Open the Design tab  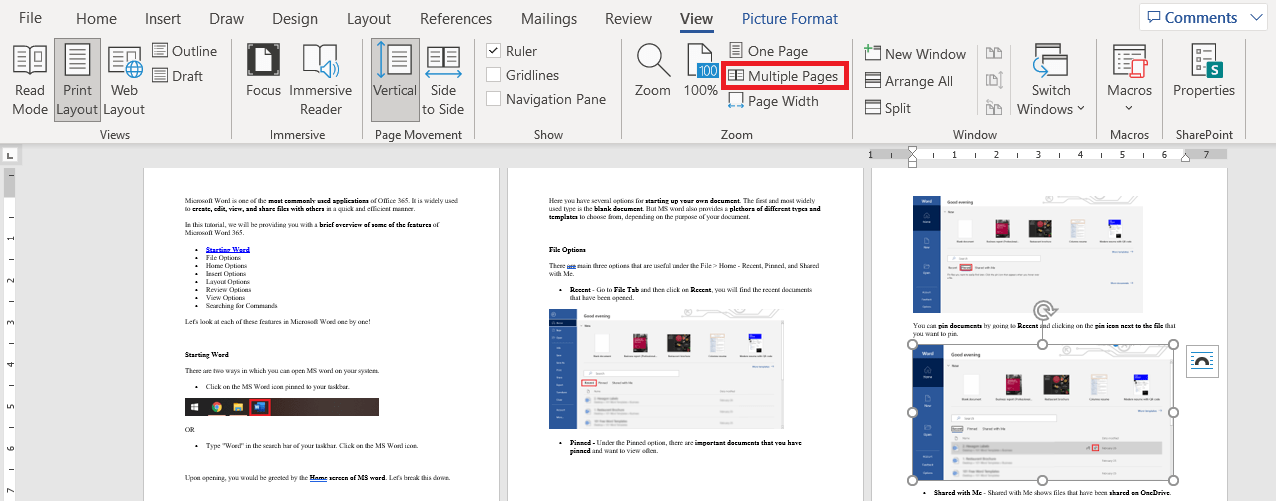click(295, 19)
